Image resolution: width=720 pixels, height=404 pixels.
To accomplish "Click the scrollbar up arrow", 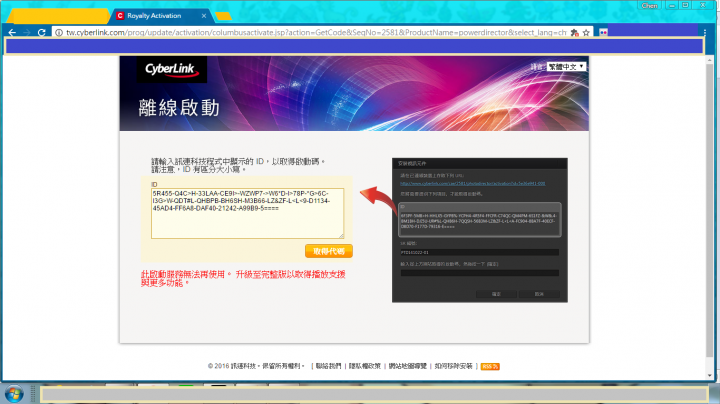I will coord(710,60).
